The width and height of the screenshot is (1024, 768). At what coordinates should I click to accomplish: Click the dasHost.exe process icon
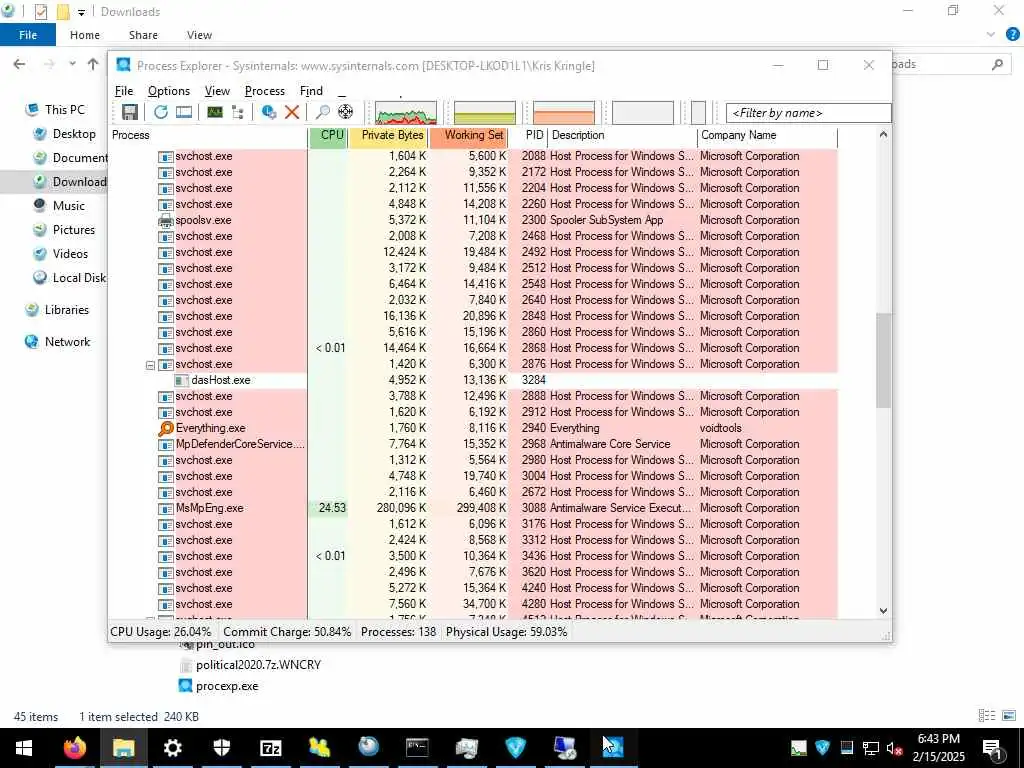[x=182, y=380]
